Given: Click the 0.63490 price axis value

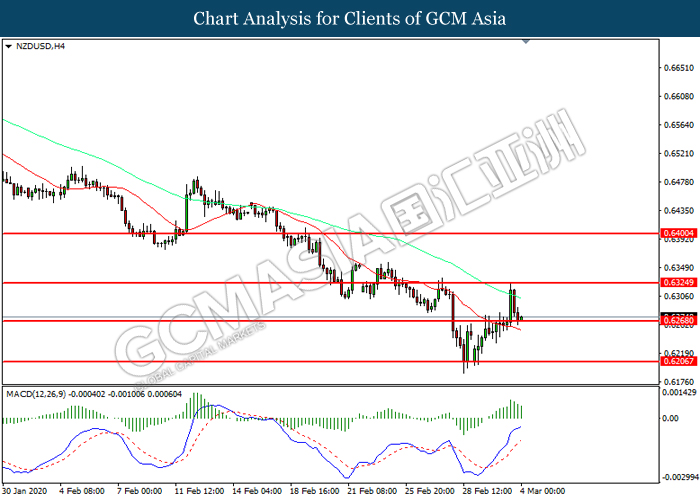Looking at the screenshot, I should [679, 268].
